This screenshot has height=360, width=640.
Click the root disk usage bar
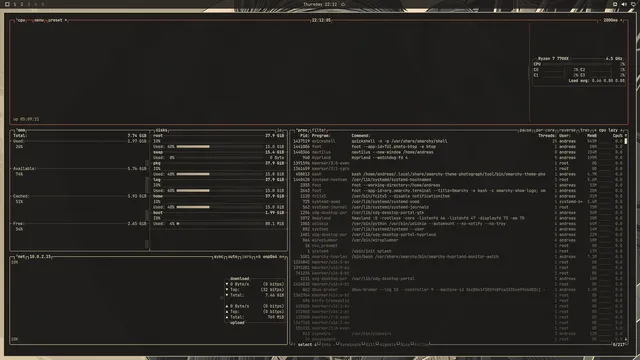pos(220,147)
